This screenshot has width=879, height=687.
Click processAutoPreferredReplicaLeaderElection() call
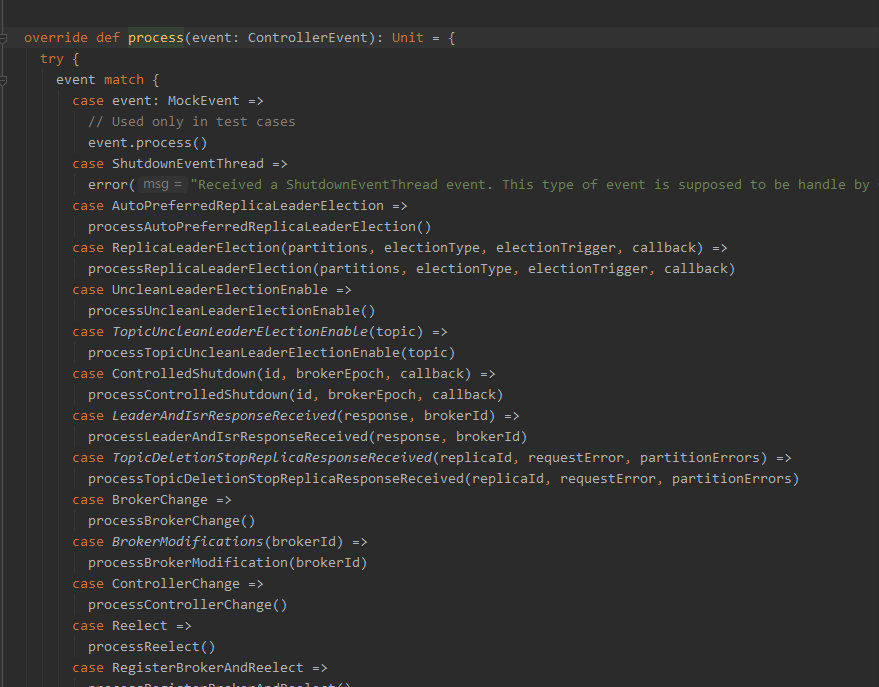click(259, 227)
